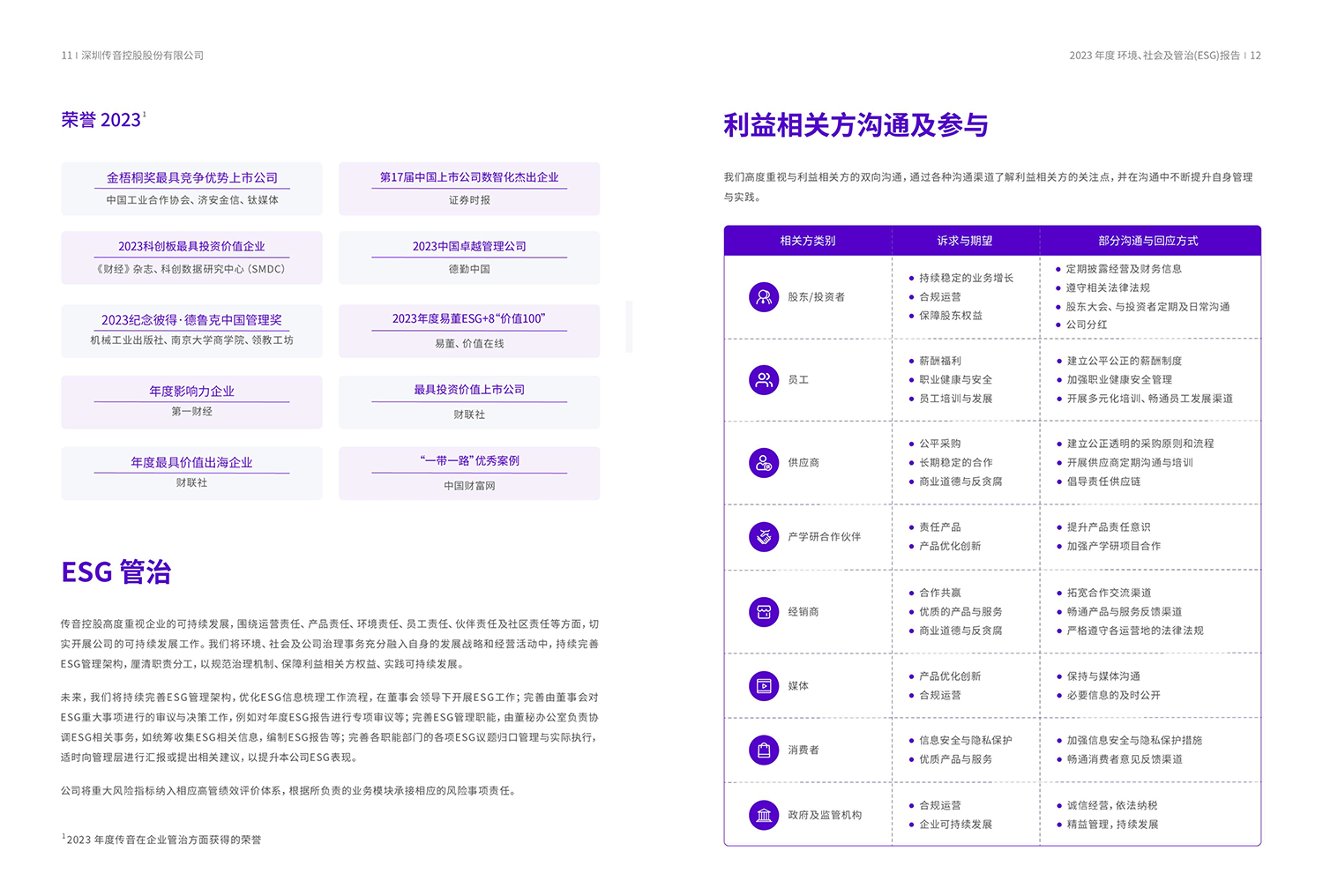Click the footnote about 2023 年度传音 honors
Viewport: 1323px width, 896px height.
162,840
